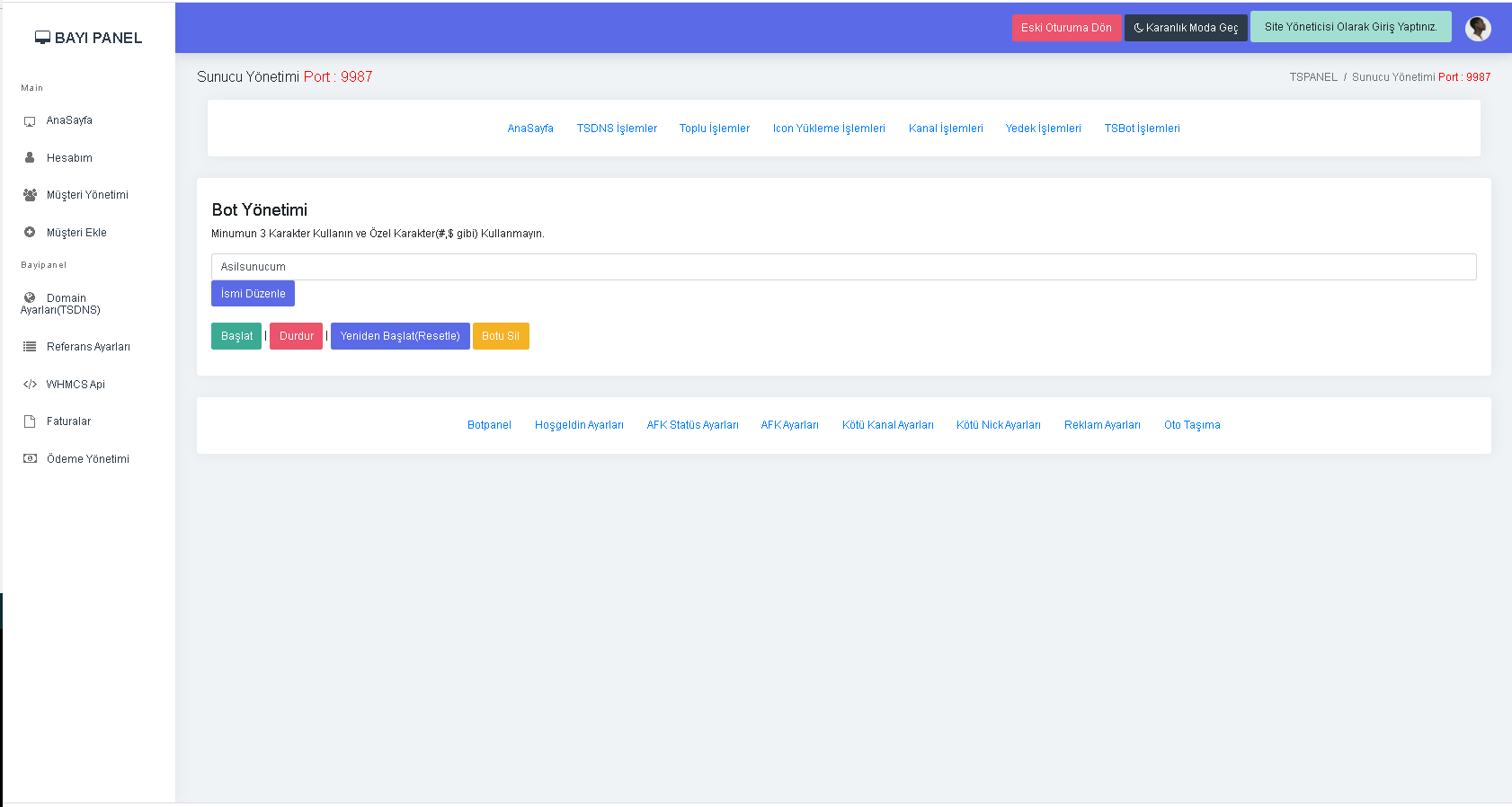Open Reklam Ayarları tab
Viewport: 1512px width, 807px height.
pos(1102,425)
